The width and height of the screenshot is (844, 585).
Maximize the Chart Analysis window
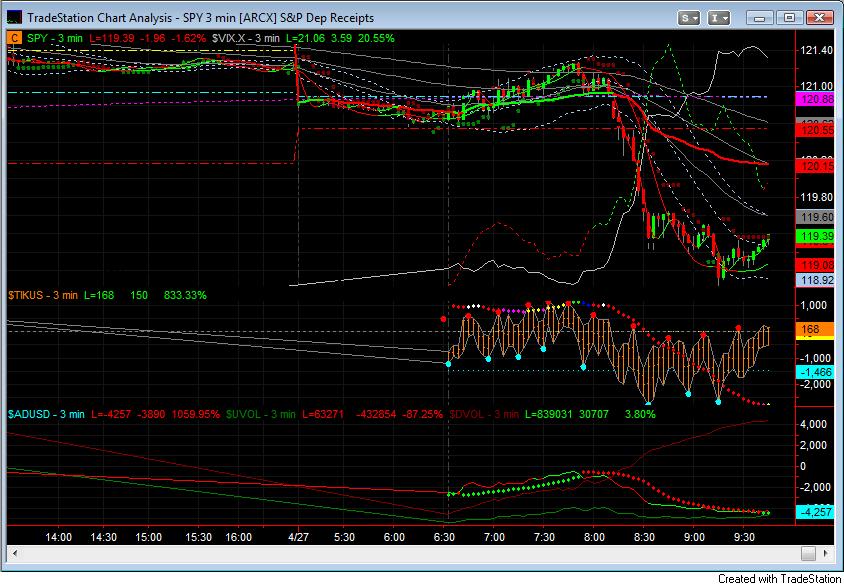click(x=790, y=18)
